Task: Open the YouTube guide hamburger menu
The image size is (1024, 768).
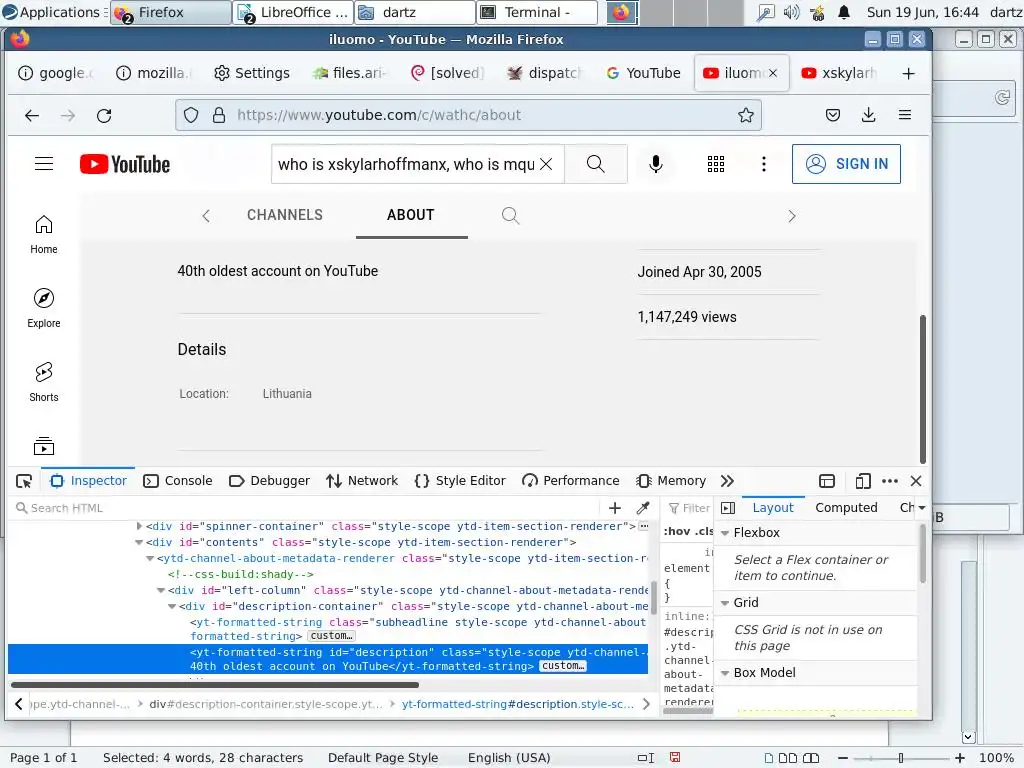Action: coord(44,164)
